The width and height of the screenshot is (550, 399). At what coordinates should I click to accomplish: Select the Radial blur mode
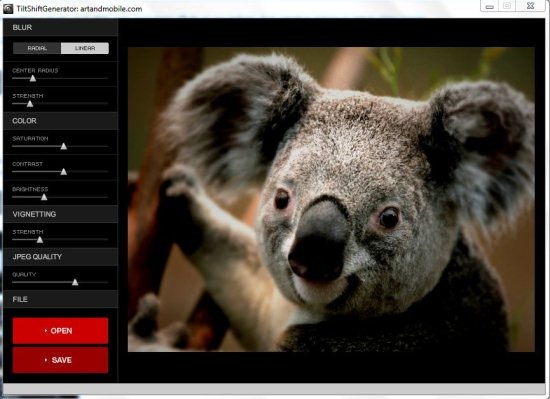[37, 48]
